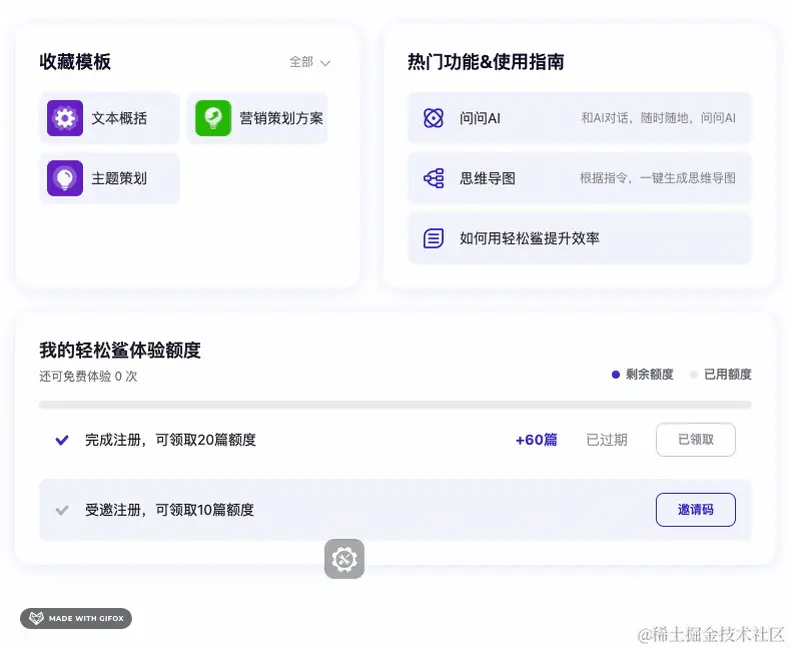Click the 主题策划 purple lightbulb icon
791x649 pixels.
65,178
